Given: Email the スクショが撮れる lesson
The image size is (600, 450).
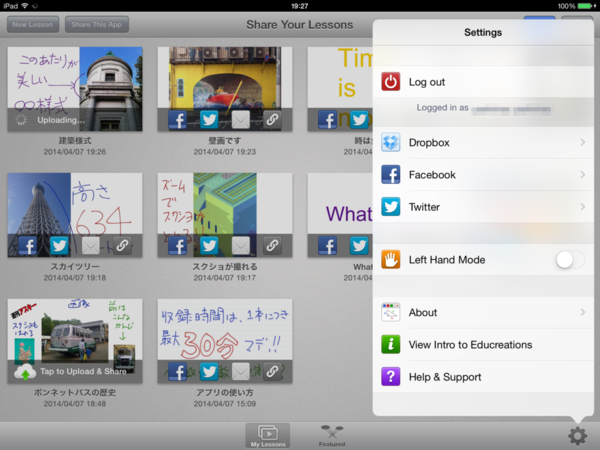Looking at the screenshot, I should [x=241, y=246].
